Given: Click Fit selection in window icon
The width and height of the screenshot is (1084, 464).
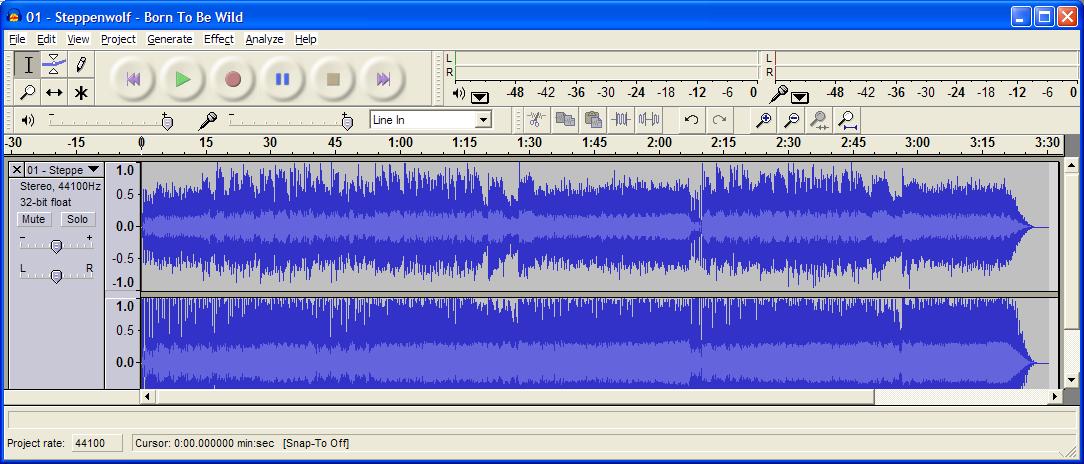Looking at the screenshot, I should [820, 120].
